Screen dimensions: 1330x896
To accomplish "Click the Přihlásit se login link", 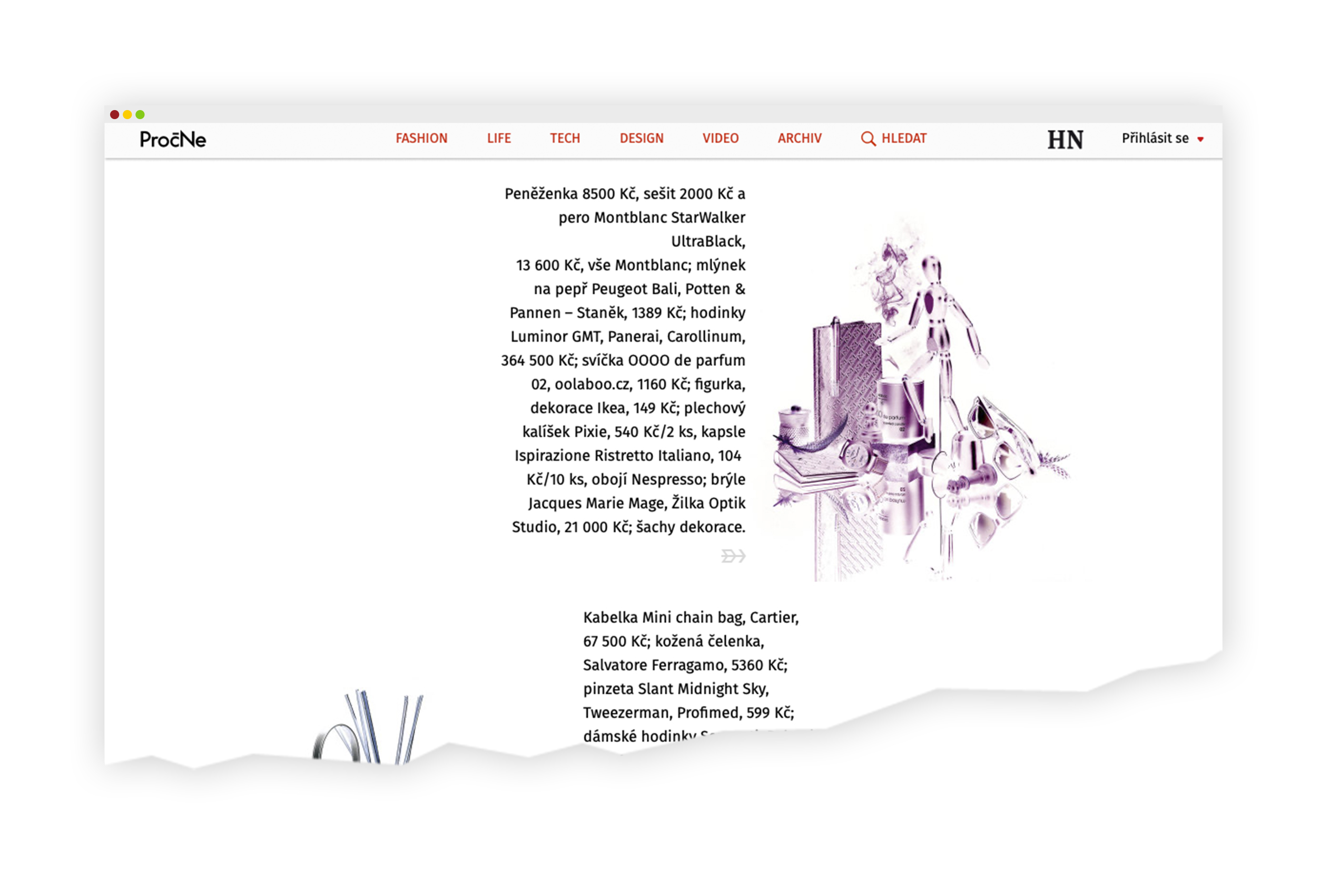I will click(1155, 139).
